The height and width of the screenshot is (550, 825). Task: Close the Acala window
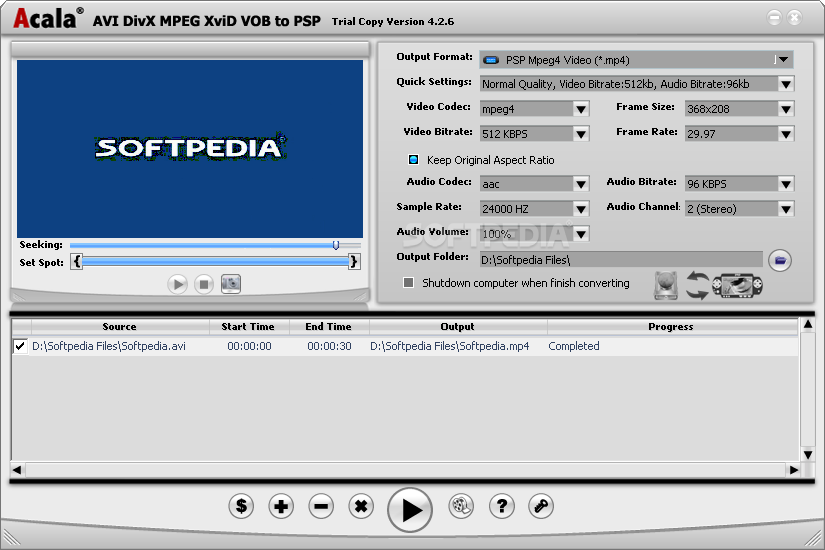point(794,17)
